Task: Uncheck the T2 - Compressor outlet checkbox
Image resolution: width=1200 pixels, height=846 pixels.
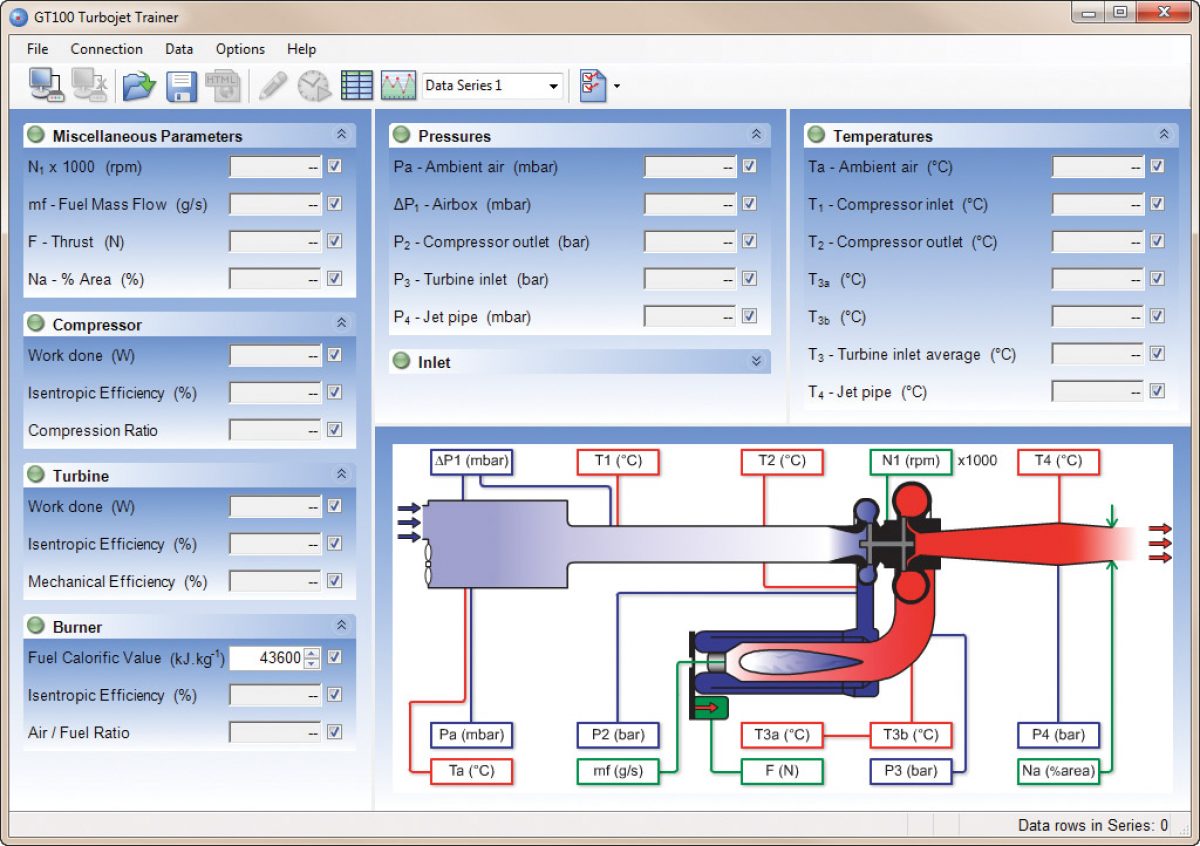Action: coord(1157,241)
